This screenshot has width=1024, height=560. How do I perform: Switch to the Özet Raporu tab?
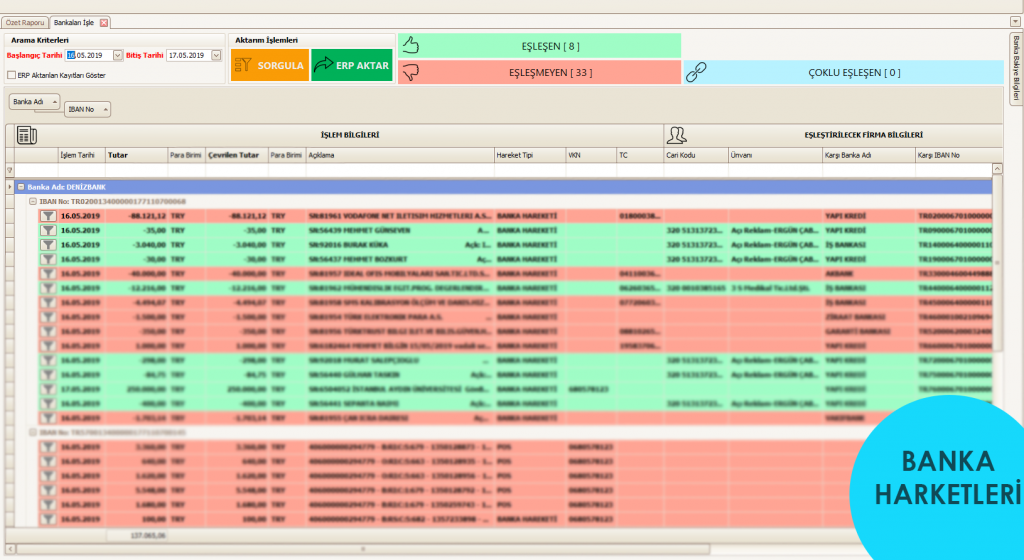pos(25,23)
